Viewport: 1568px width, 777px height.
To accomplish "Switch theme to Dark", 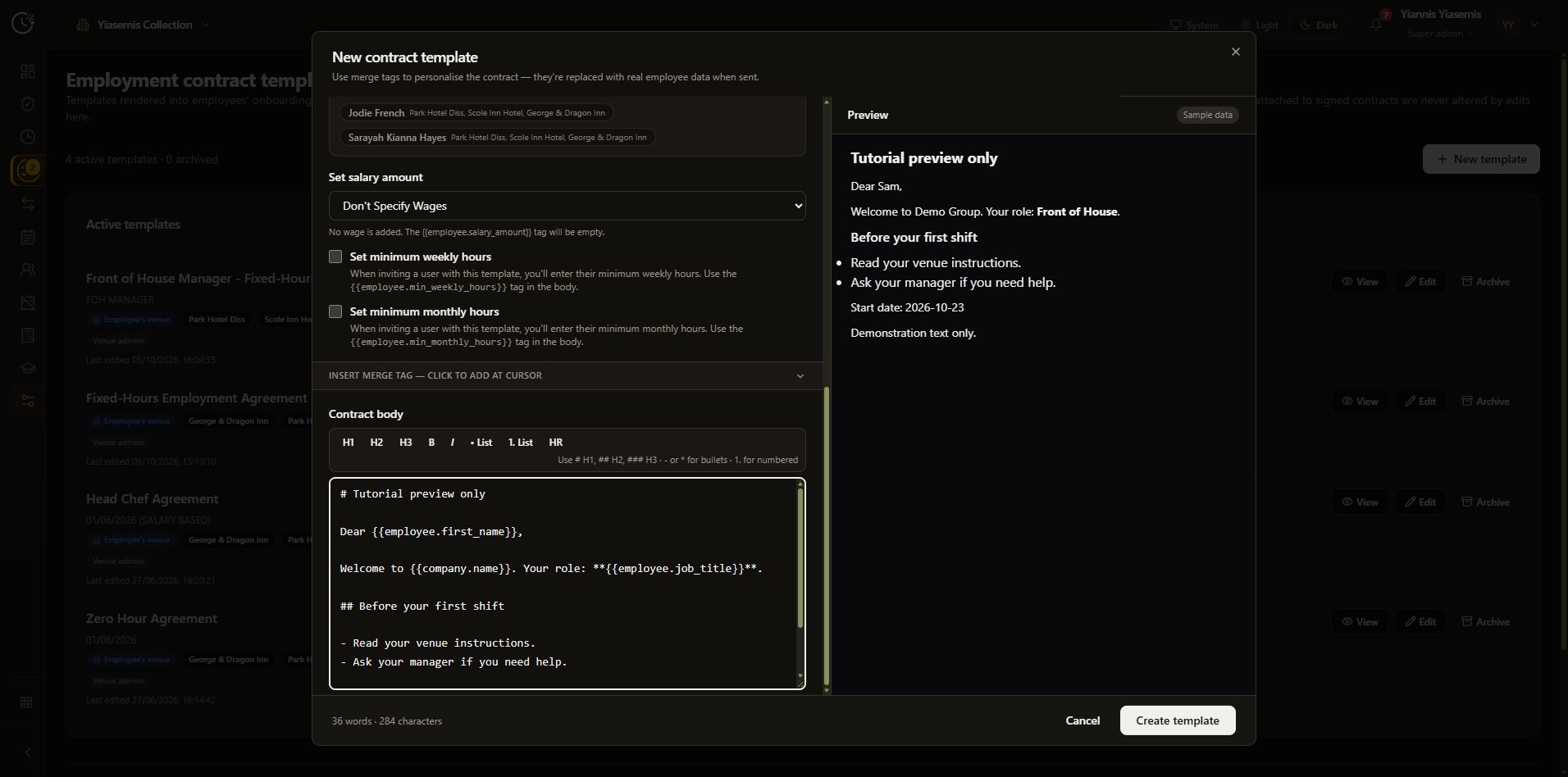I will pos(1320,25).
